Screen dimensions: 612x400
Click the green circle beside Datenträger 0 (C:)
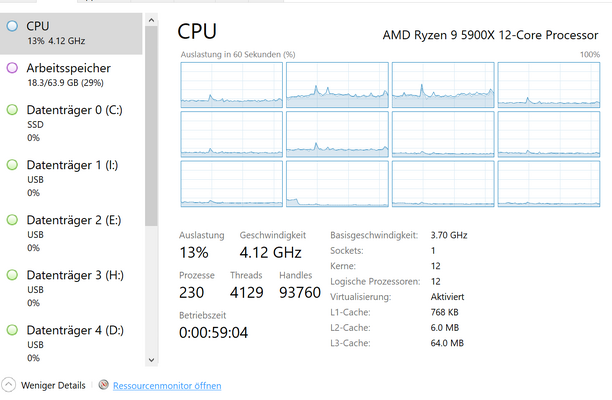click(x=12, y=110)
